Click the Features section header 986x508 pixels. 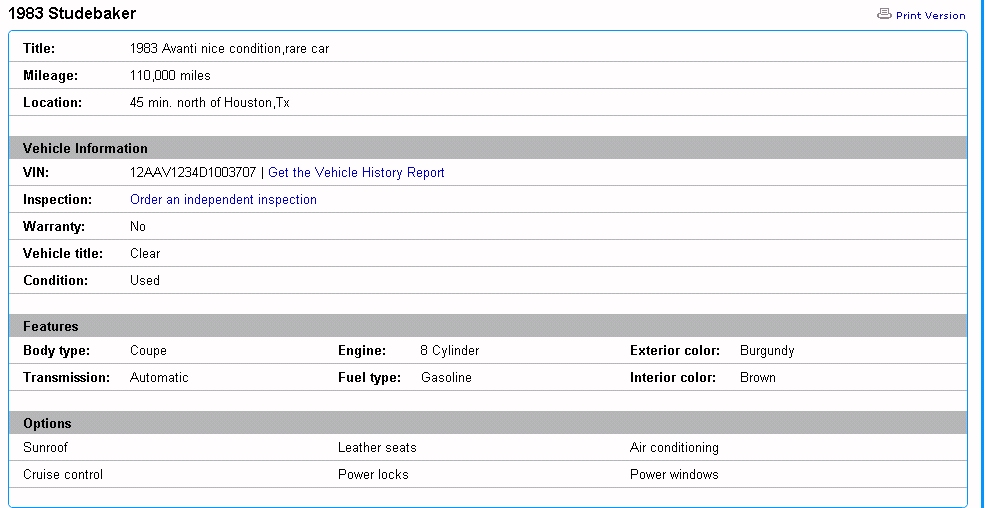point(50,326)
